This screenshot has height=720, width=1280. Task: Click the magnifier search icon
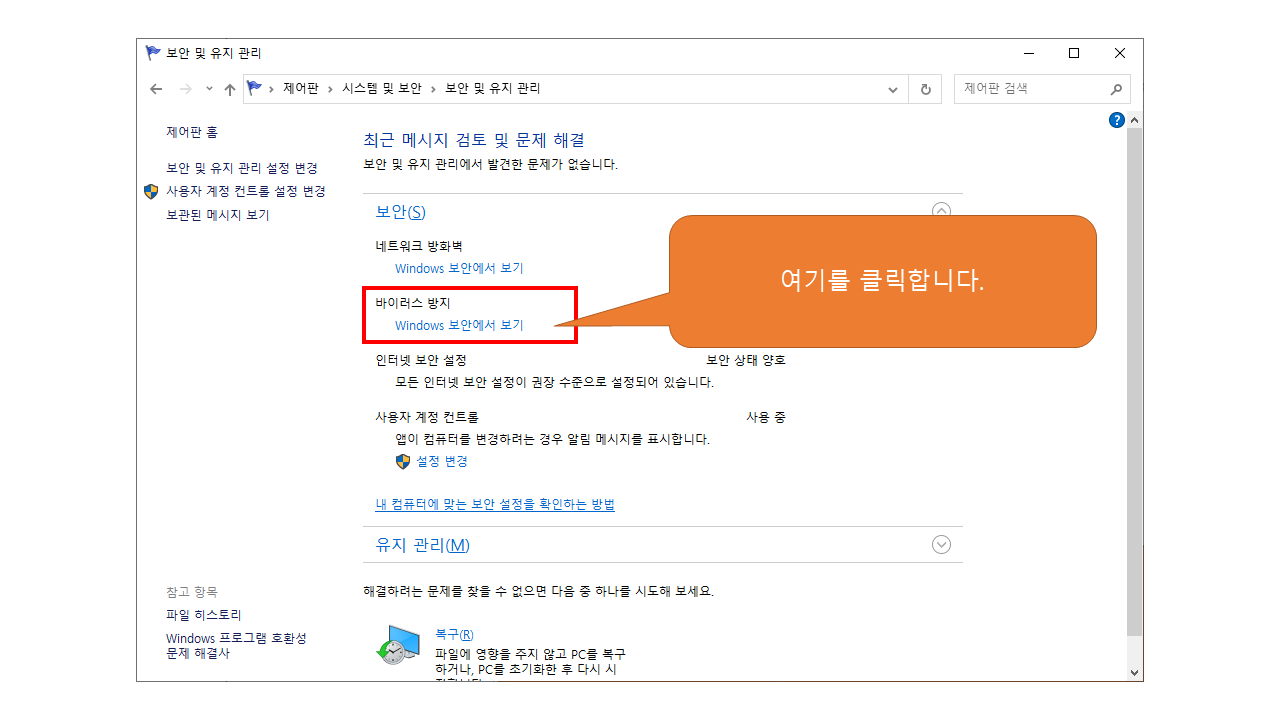(1117, 89)
